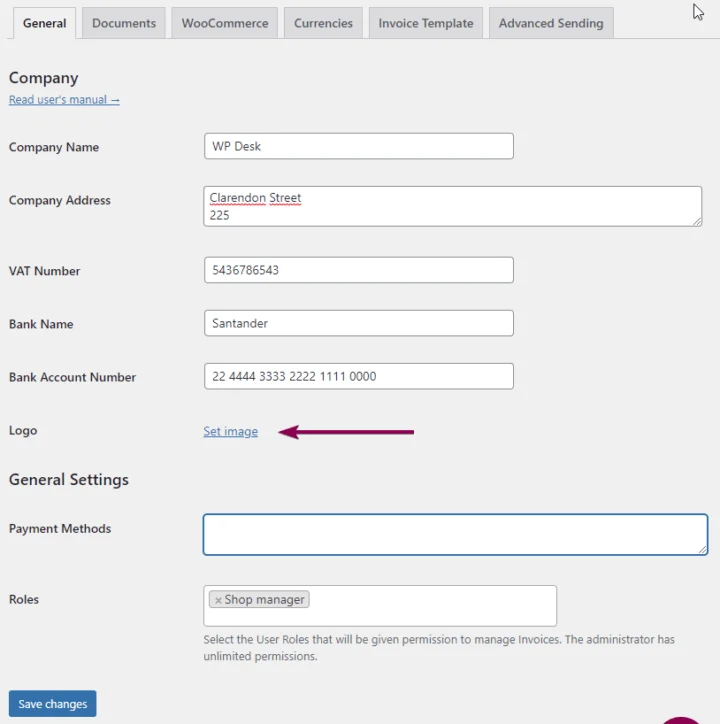Viewport: 720px width, 724px height.
Task: Switch to the Currencies tab
Action: point(323,23)
